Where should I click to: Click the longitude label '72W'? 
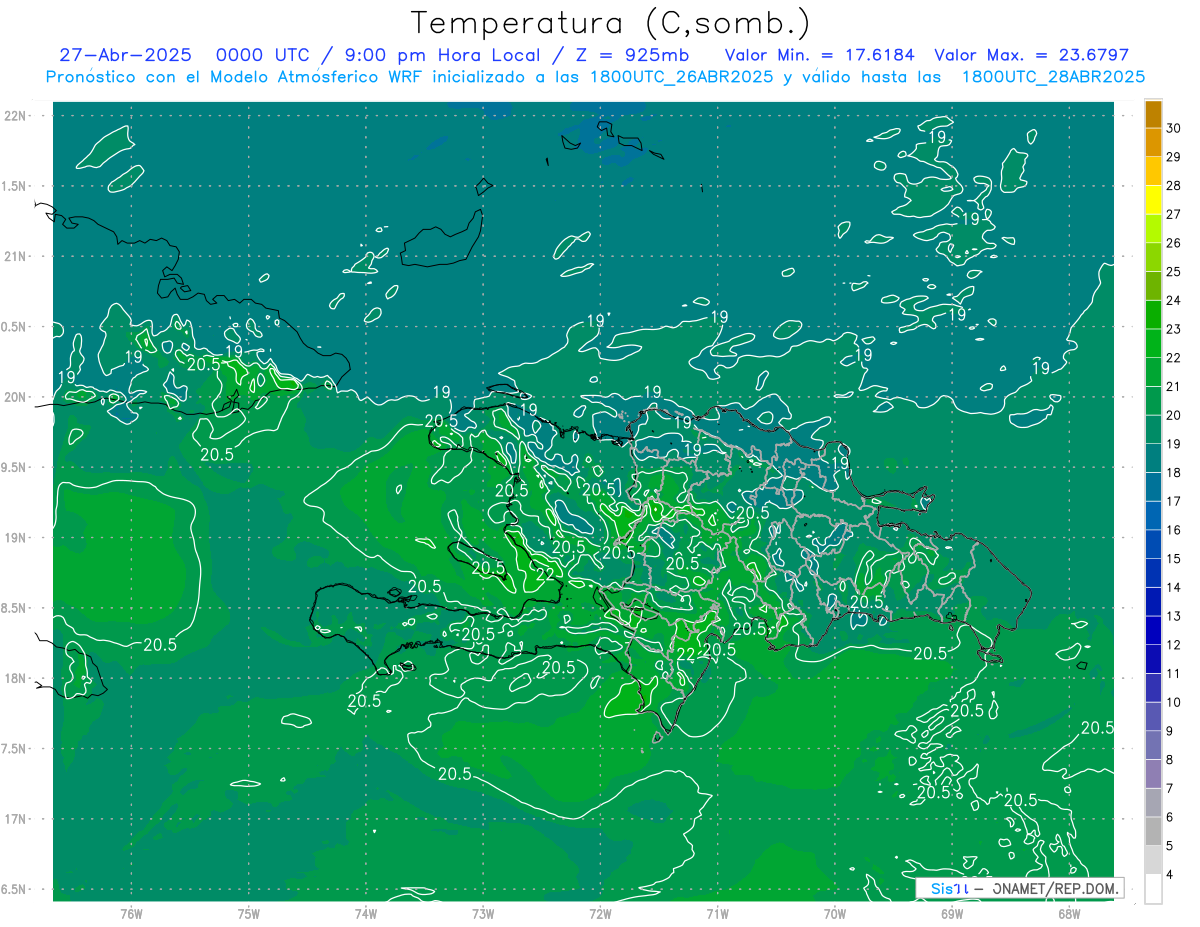click(600, 913)
